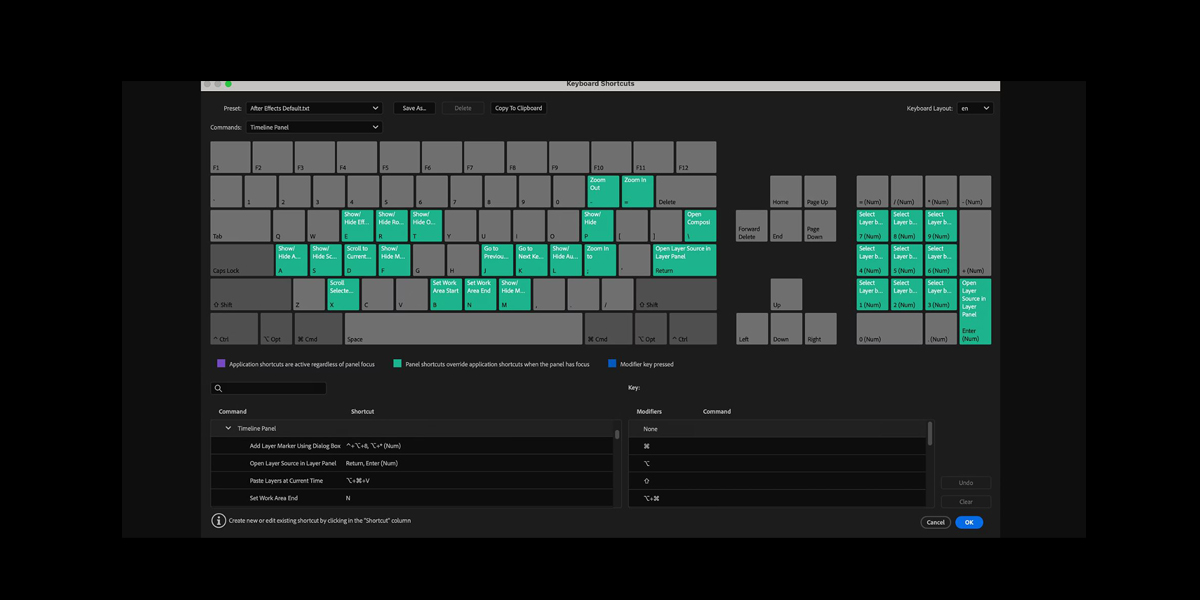Toggle the left Shift modifier key
The width and height of the screenshot is (1200, 600).
251,294
